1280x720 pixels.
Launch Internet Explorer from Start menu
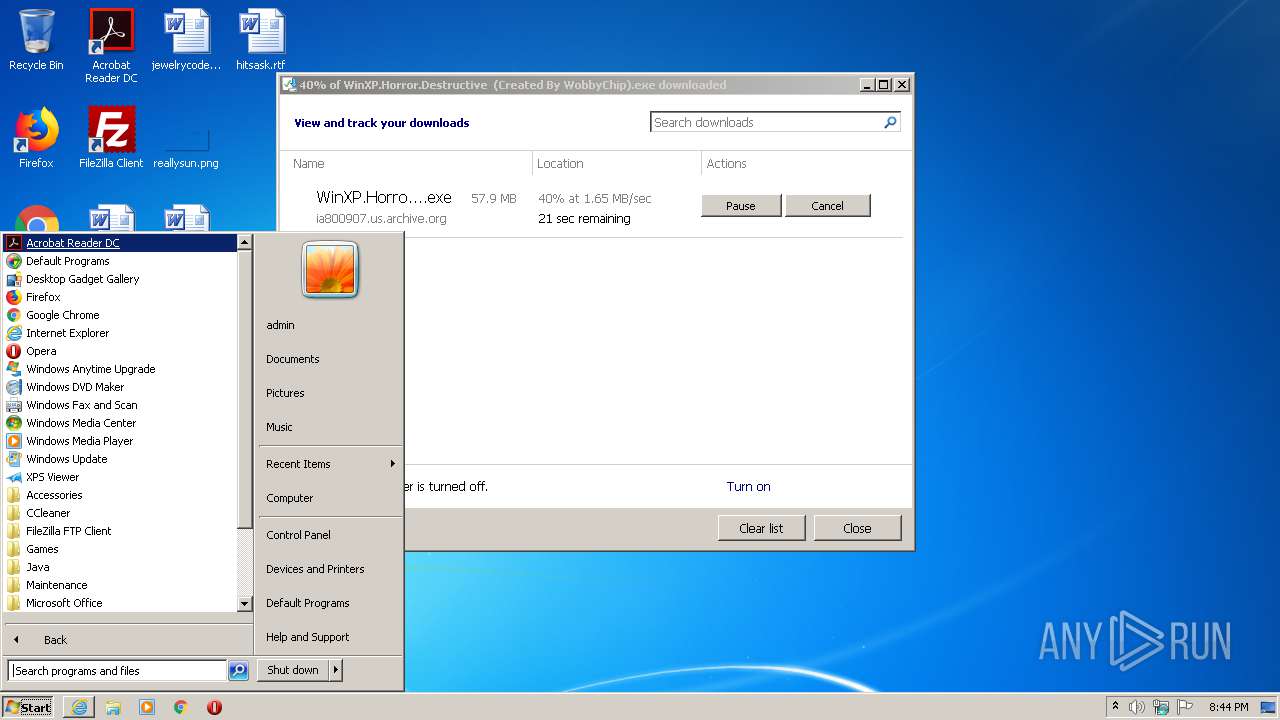tap(120, 333)
